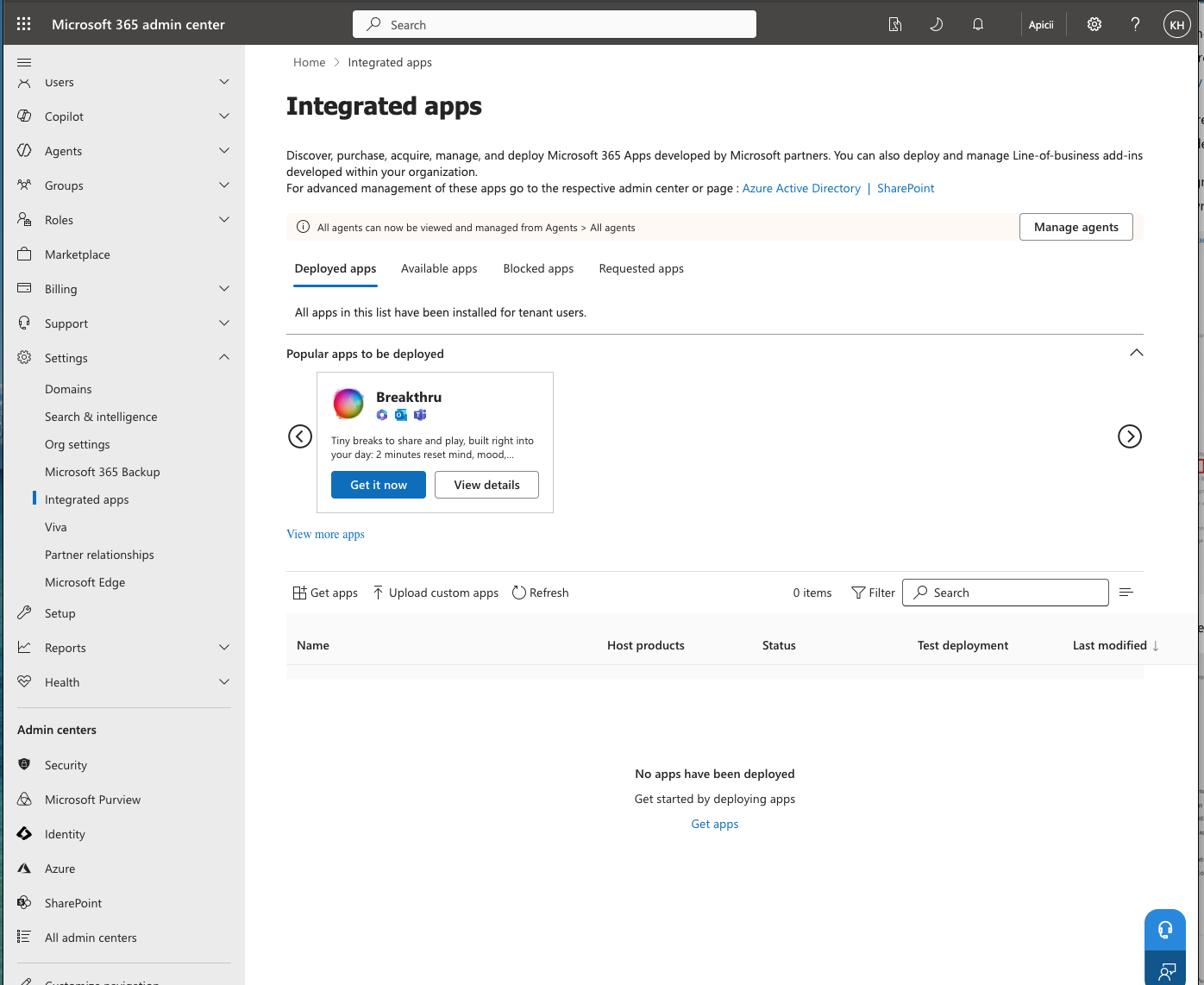Open the KH account avatar
This screenshot has width=1204, height=985.
pos(1177,24)
